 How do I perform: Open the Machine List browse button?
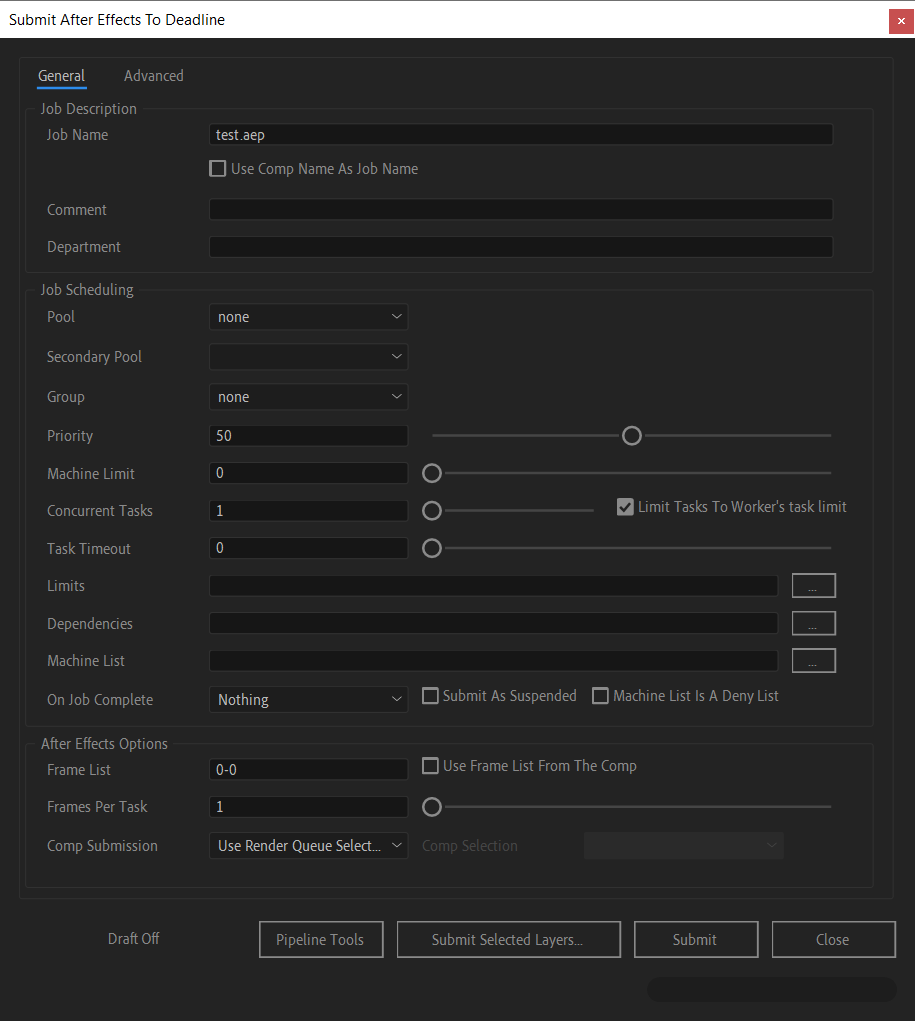coord(813,661)
